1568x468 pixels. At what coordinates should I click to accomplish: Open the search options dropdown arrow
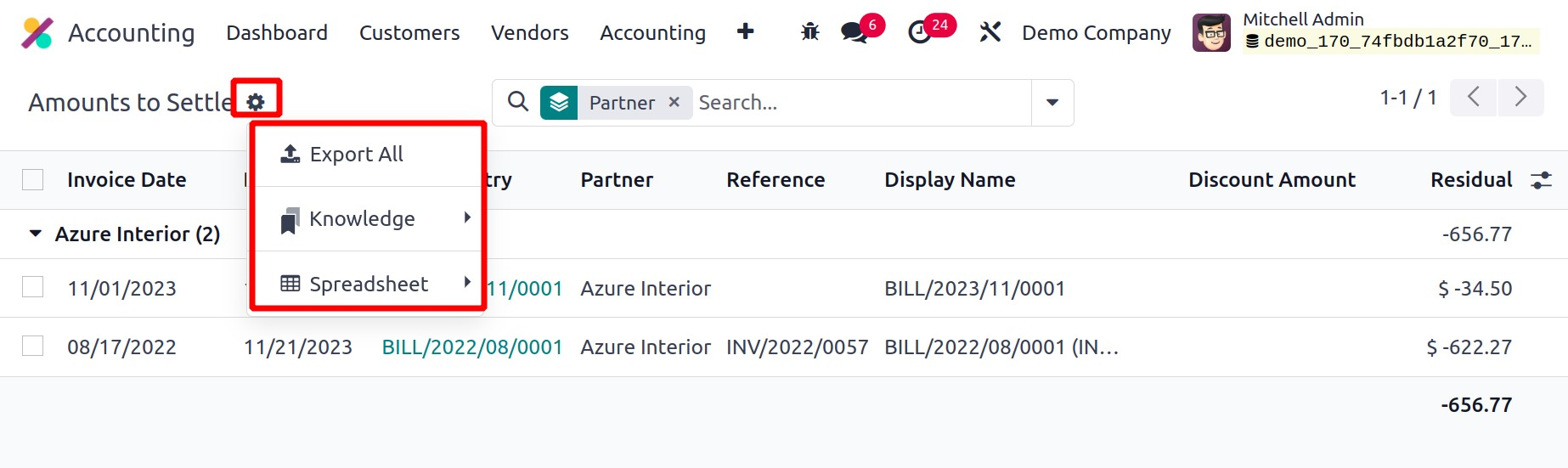coord(1052,103)
